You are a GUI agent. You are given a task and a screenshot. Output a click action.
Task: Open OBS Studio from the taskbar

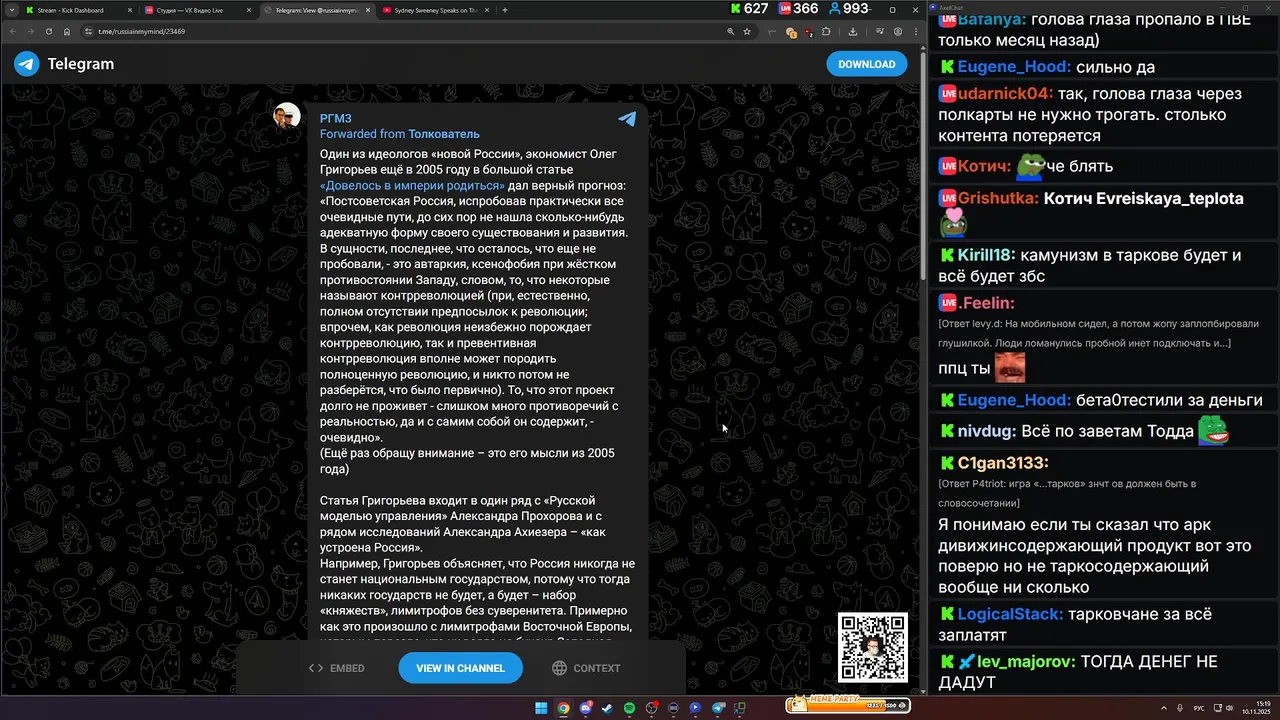coord(651,708)
